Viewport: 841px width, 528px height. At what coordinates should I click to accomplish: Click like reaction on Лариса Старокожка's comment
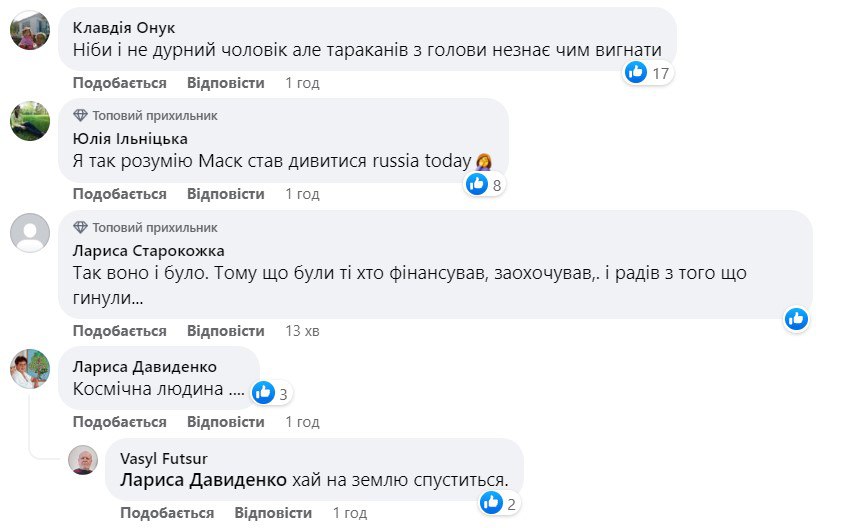tap(796, 319)
